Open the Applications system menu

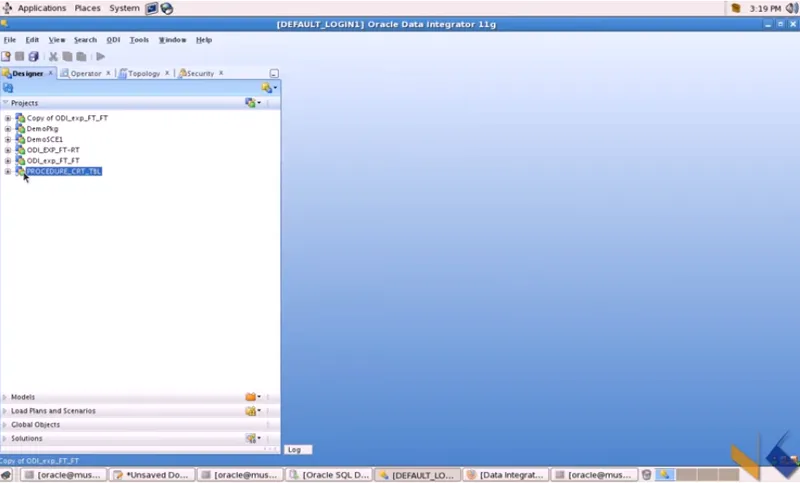pos(42,8)
